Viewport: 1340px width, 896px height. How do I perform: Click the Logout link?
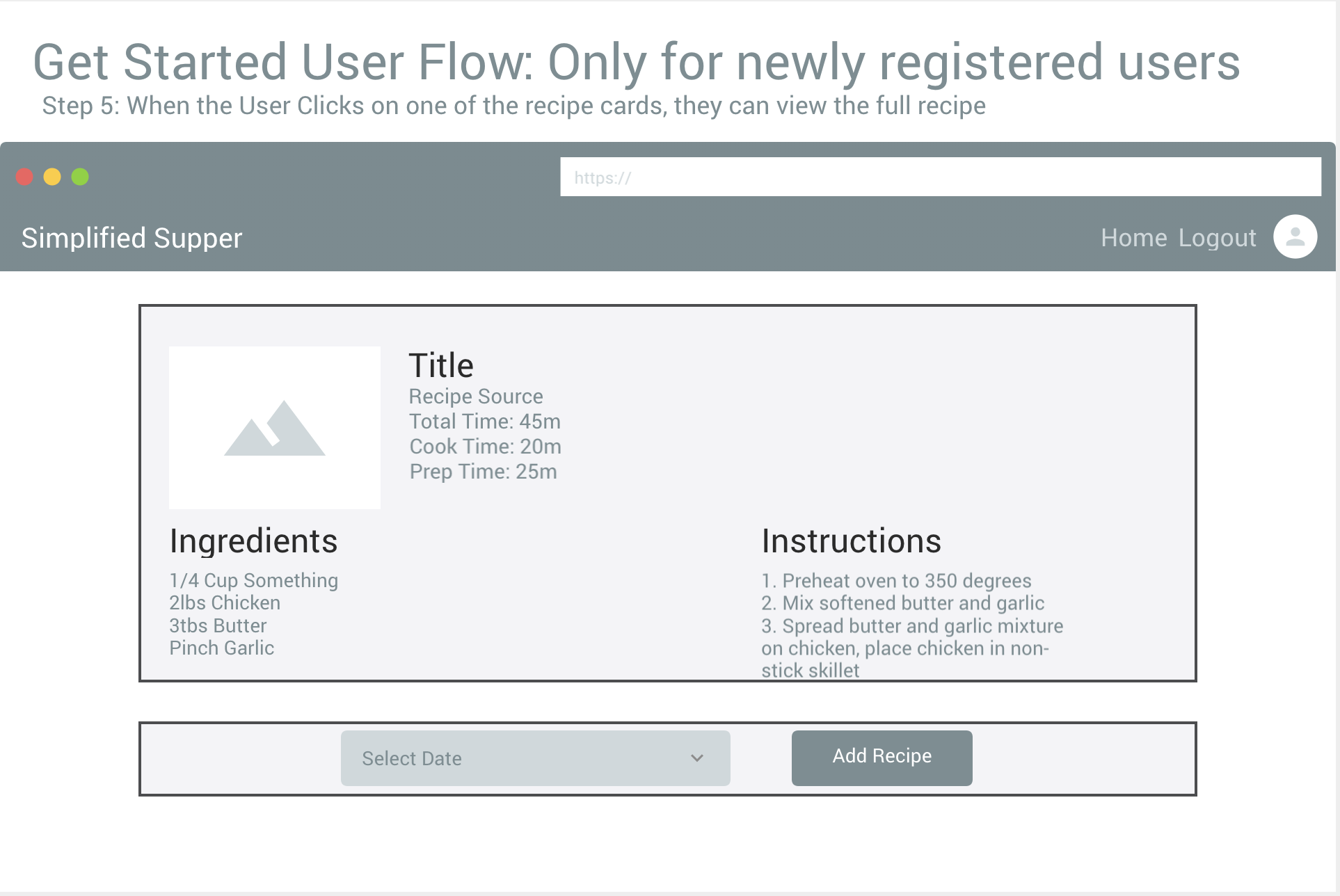pos(1217,238)
